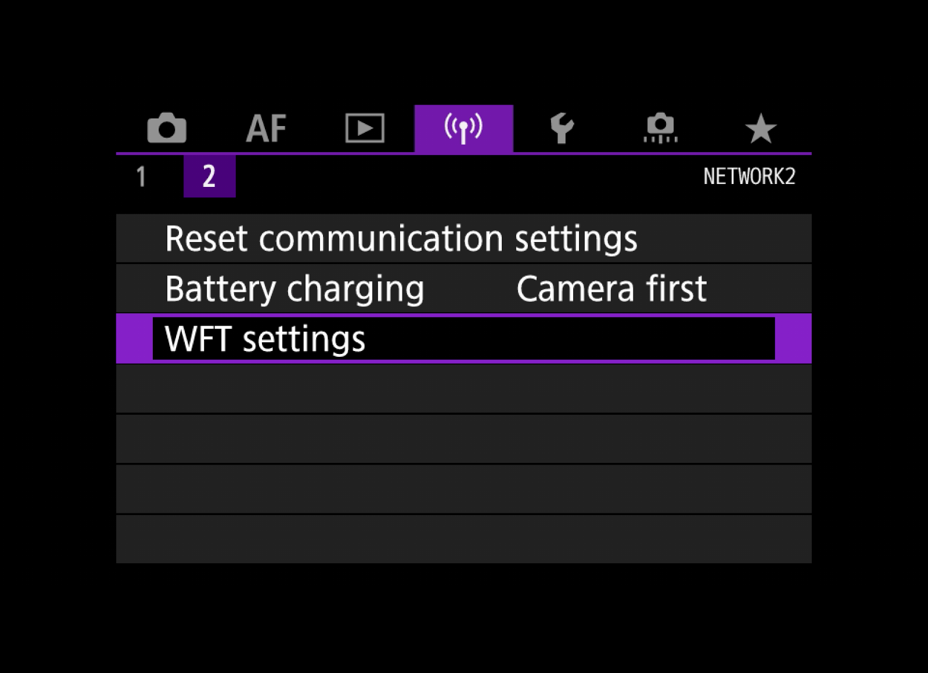Open the Playback menu tab icon
928x673 pixels.
365,128
